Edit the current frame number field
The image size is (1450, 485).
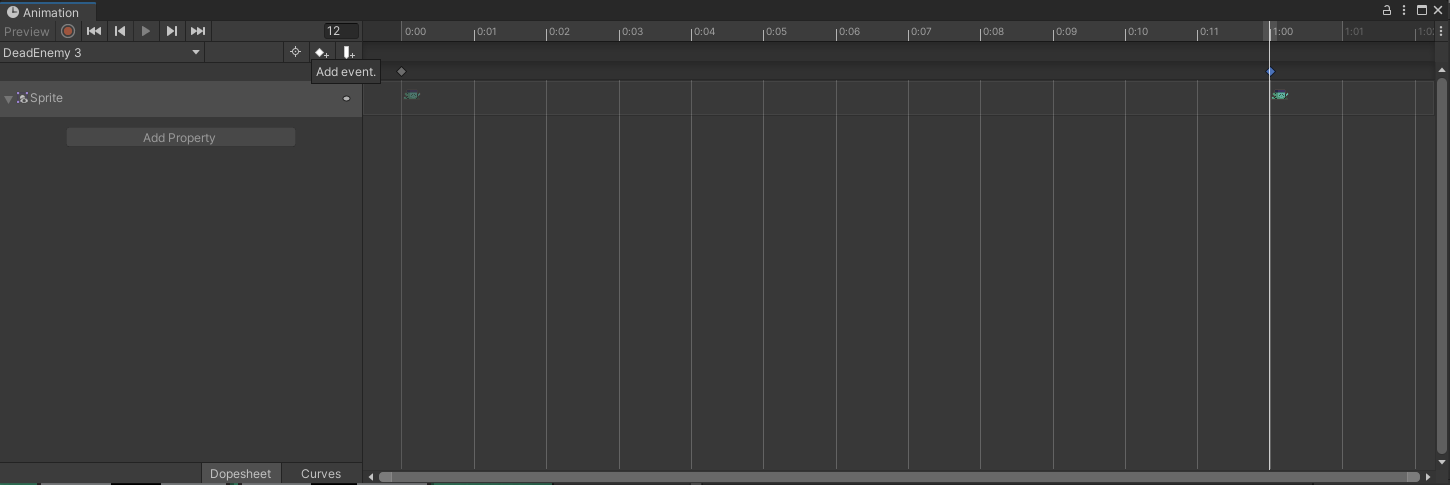click(341, 31)
